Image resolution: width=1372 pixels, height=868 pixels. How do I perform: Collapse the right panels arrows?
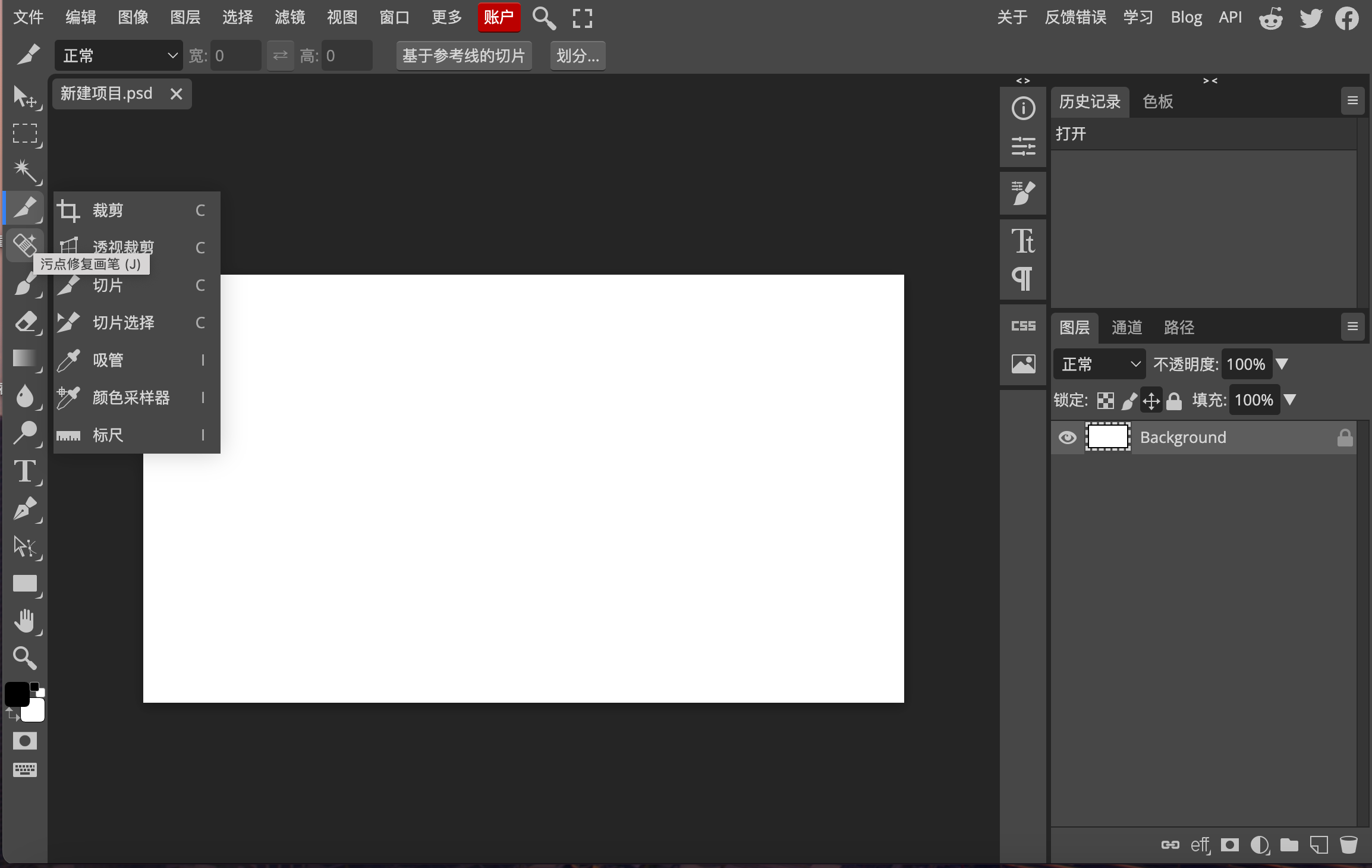coord(1210,80)
